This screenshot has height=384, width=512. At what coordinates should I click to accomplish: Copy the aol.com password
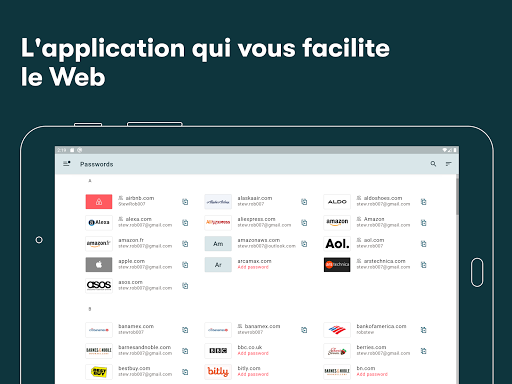coord(423,244)
